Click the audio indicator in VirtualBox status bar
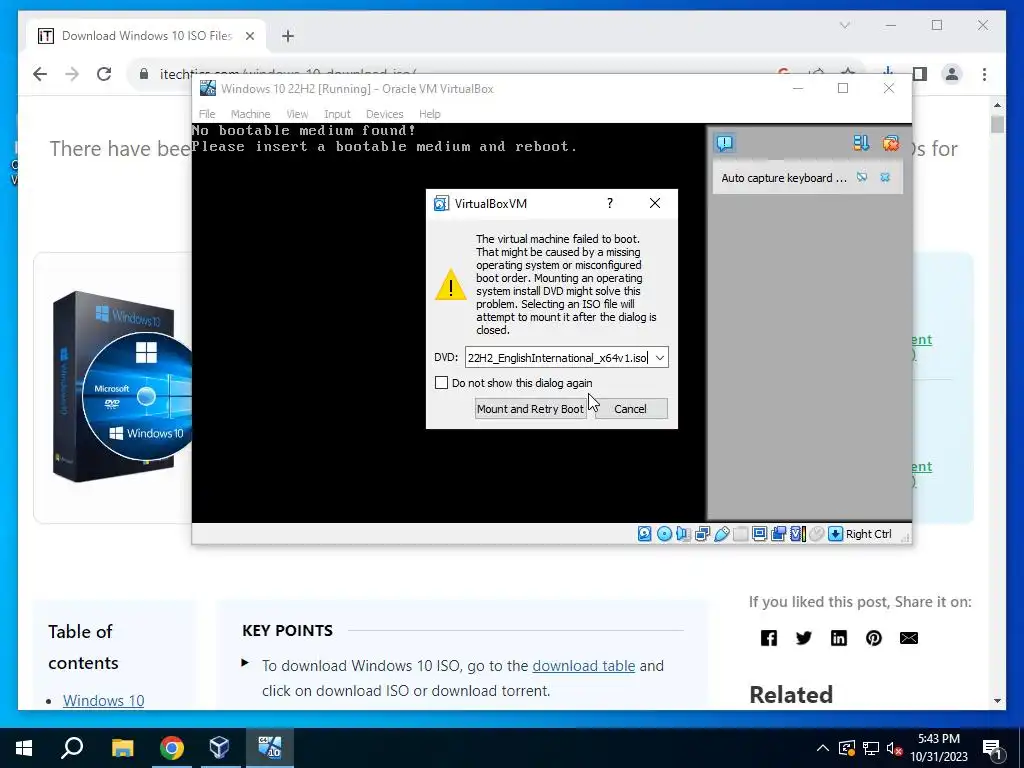 pos(683,534)
